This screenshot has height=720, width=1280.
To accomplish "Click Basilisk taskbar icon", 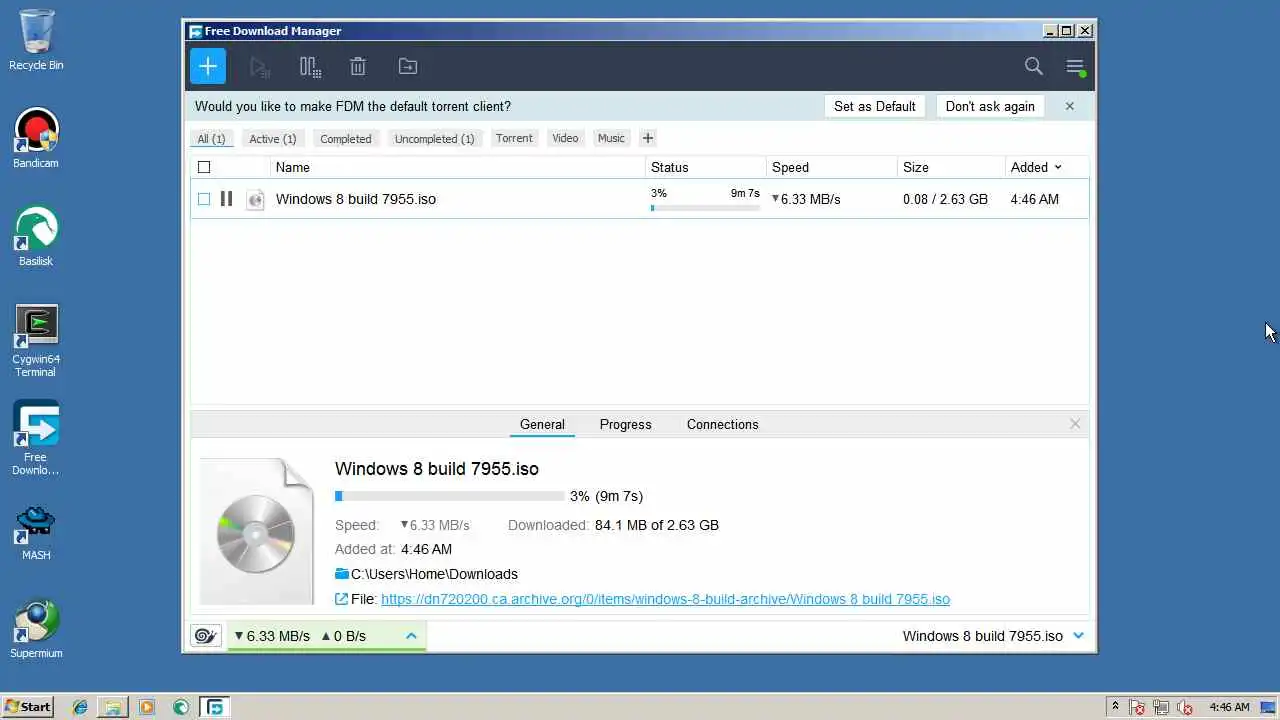I will pyautogui.click(x=181, y=707).
